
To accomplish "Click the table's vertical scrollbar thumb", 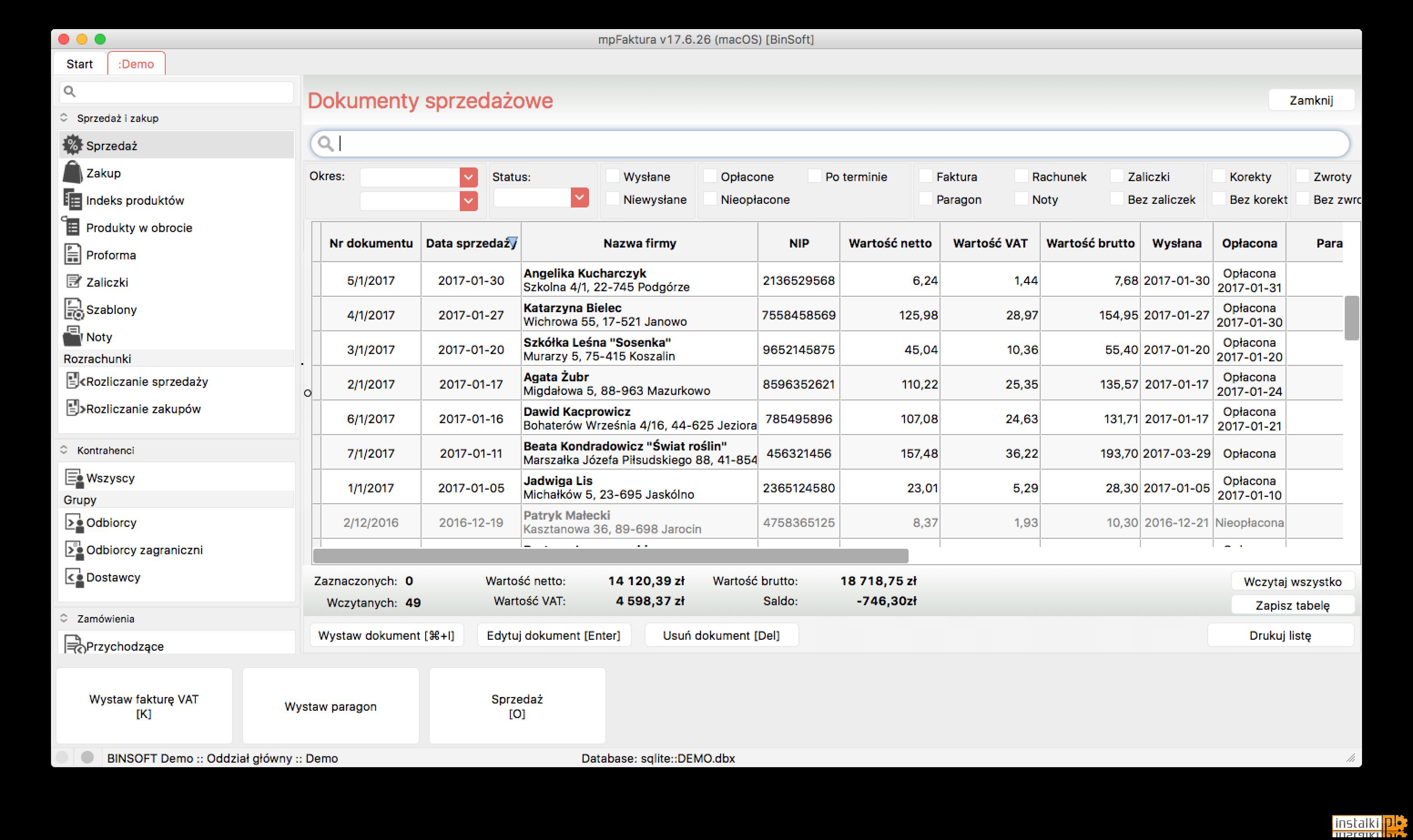I will (x=1351, y=318).
